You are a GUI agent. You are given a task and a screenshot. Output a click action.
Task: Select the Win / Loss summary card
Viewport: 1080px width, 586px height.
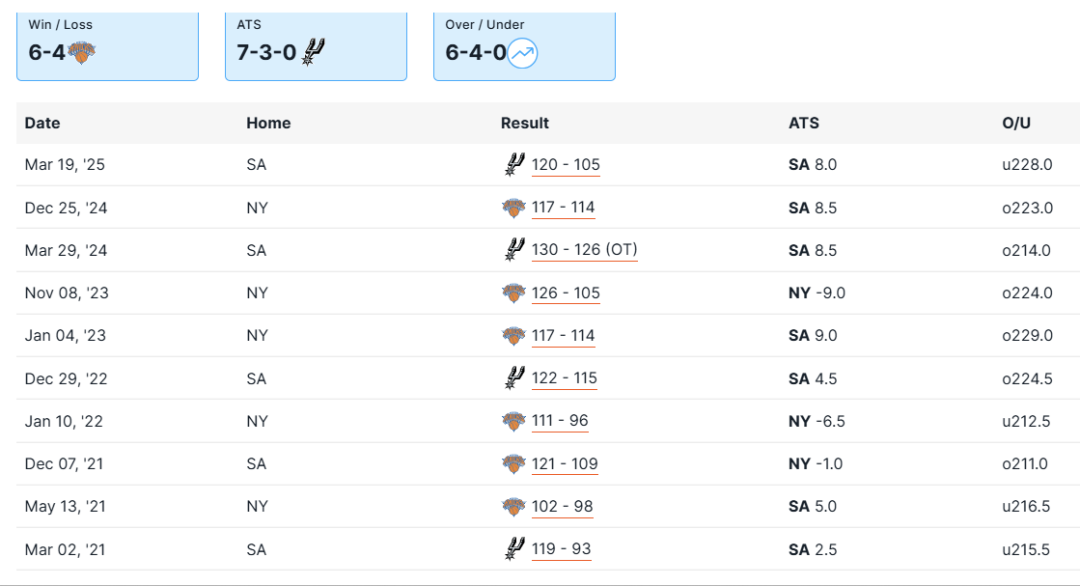coord(107,45)
